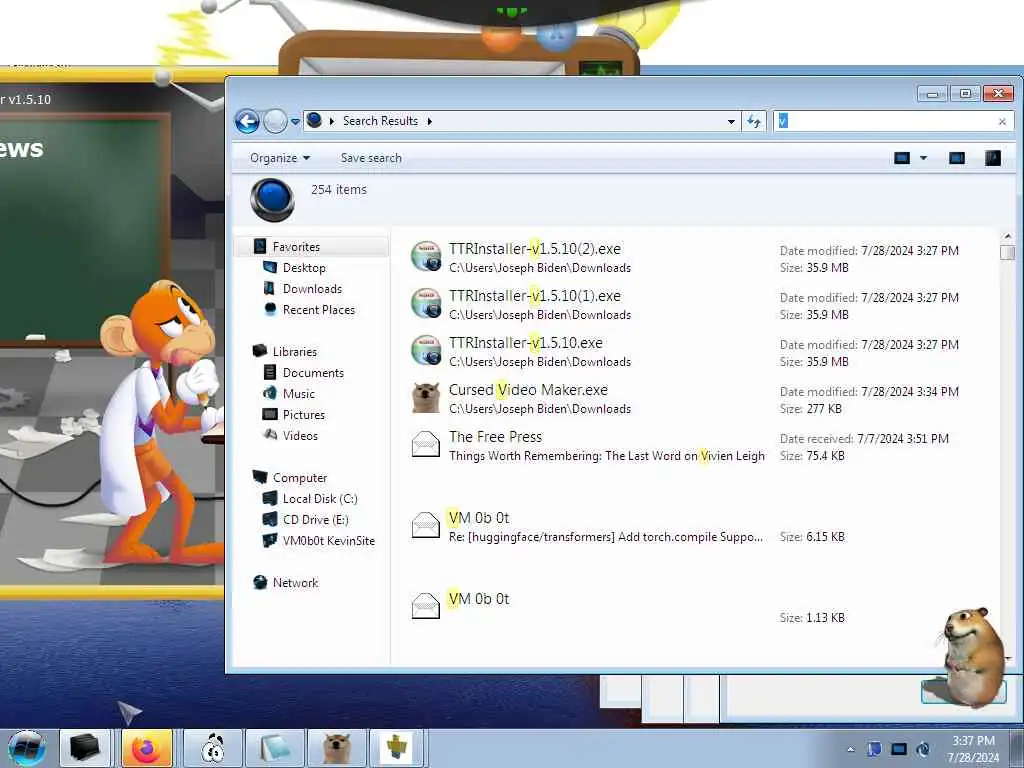Click the Cursed Video Maker.exe dog icon

426,397
